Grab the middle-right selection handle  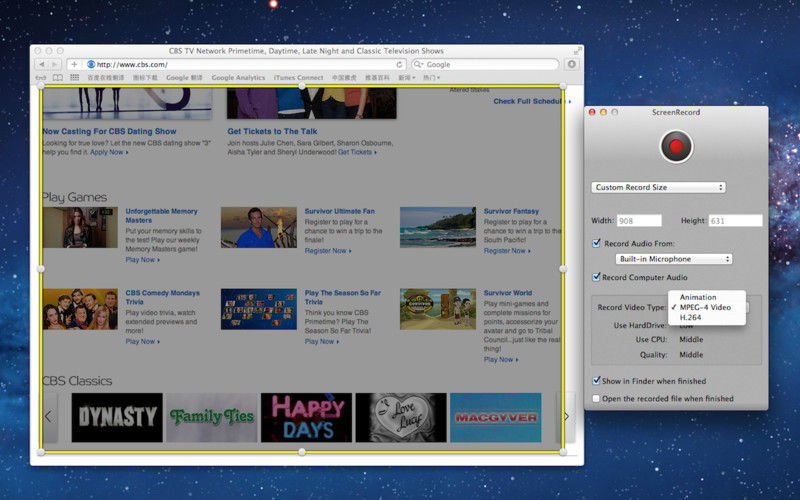(x=563, y=268)
